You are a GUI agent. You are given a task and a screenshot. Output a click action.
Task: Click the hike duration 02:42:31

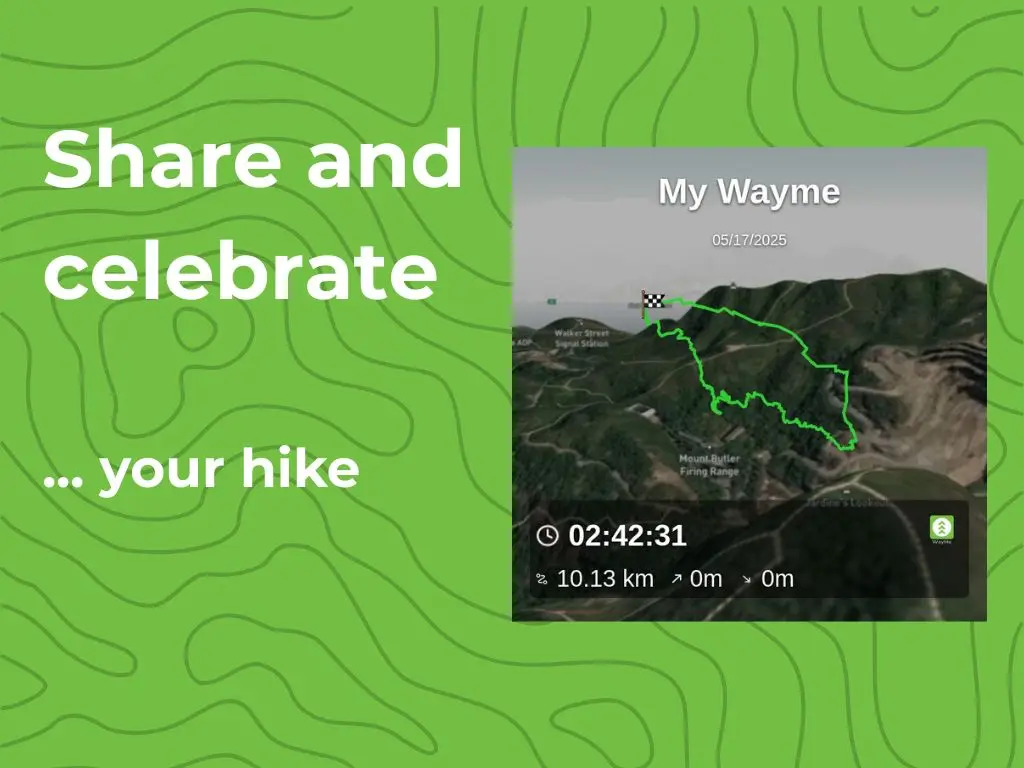coord(627,536)
